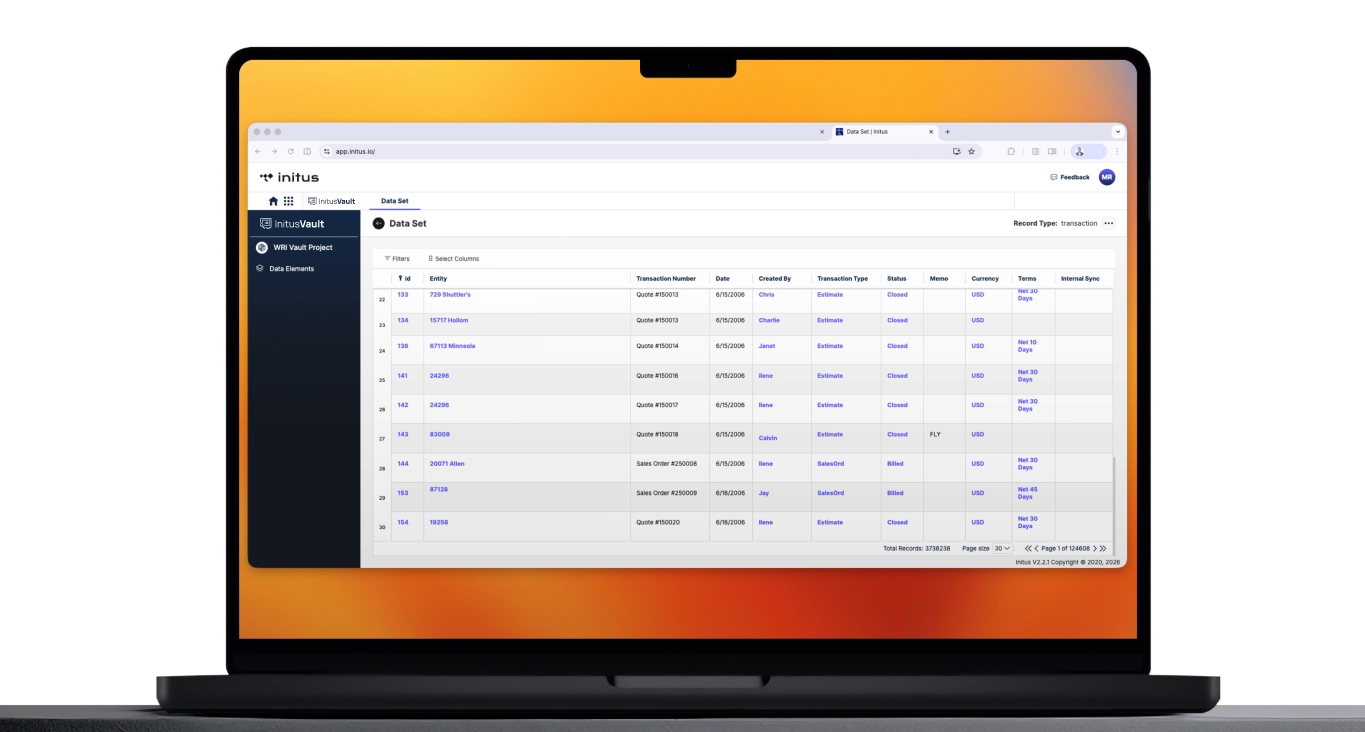Viewport: 1365px width, 732px height.
Task: Sort by the Transaction Number column header
Action: (x=666, y=279)
